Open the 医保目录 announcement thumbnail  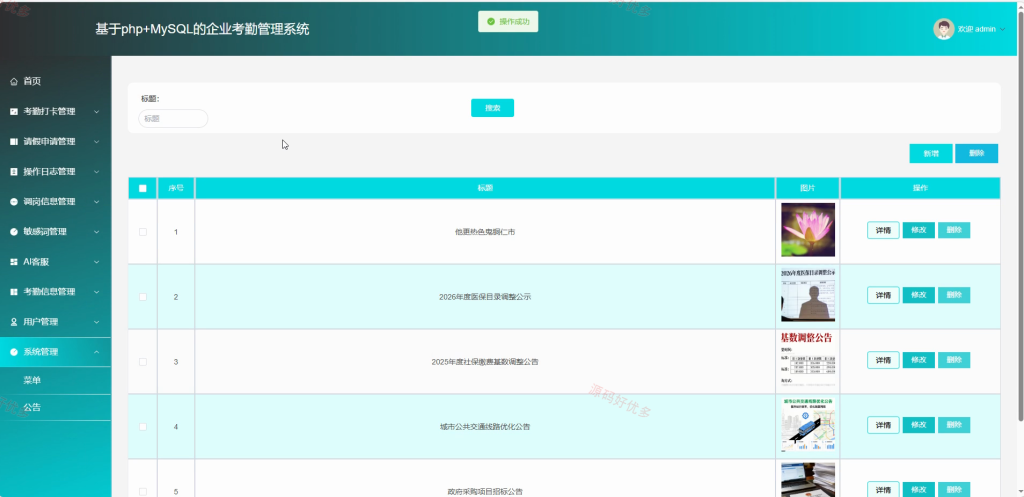[808, 295]
